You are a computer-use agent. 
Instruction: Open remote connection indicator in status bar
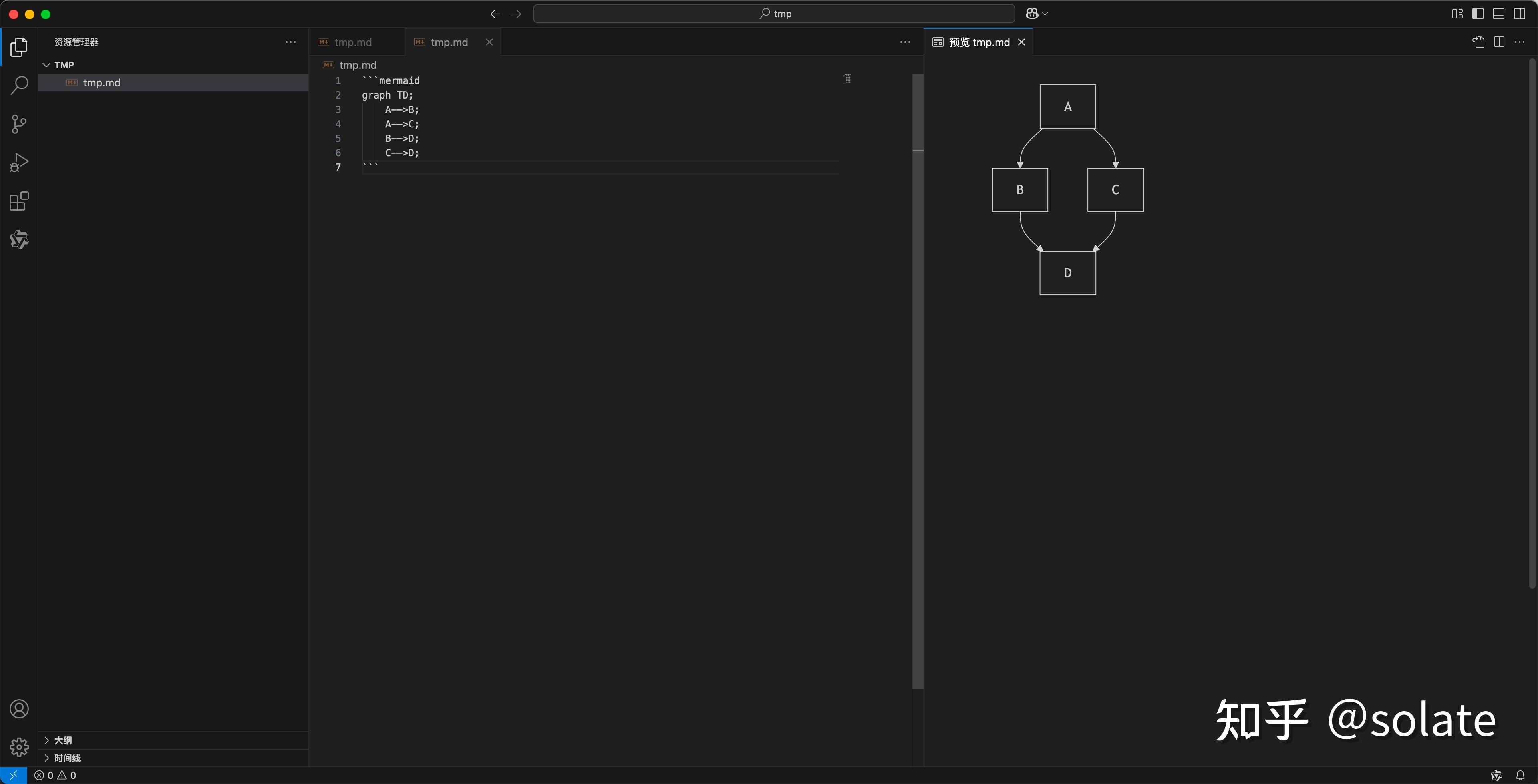pos(13,775)
